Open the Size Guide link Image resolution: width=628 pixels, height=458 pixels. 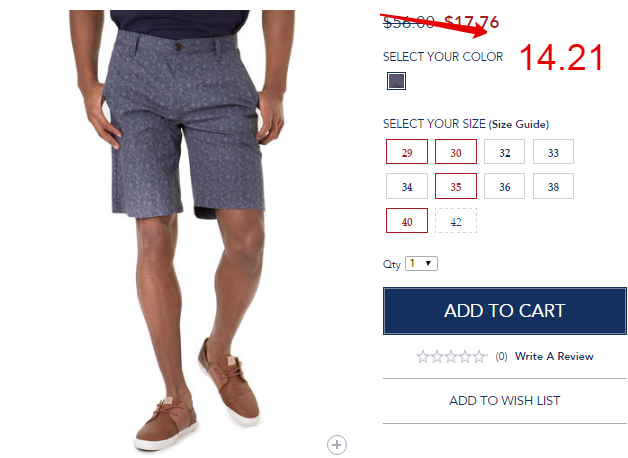pos(519,124)
